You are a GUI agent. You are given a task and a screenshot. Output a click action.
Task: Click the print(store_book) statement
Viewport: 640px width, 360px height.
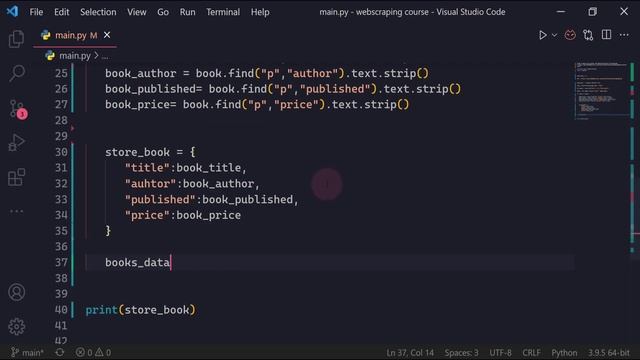(140, 310)
